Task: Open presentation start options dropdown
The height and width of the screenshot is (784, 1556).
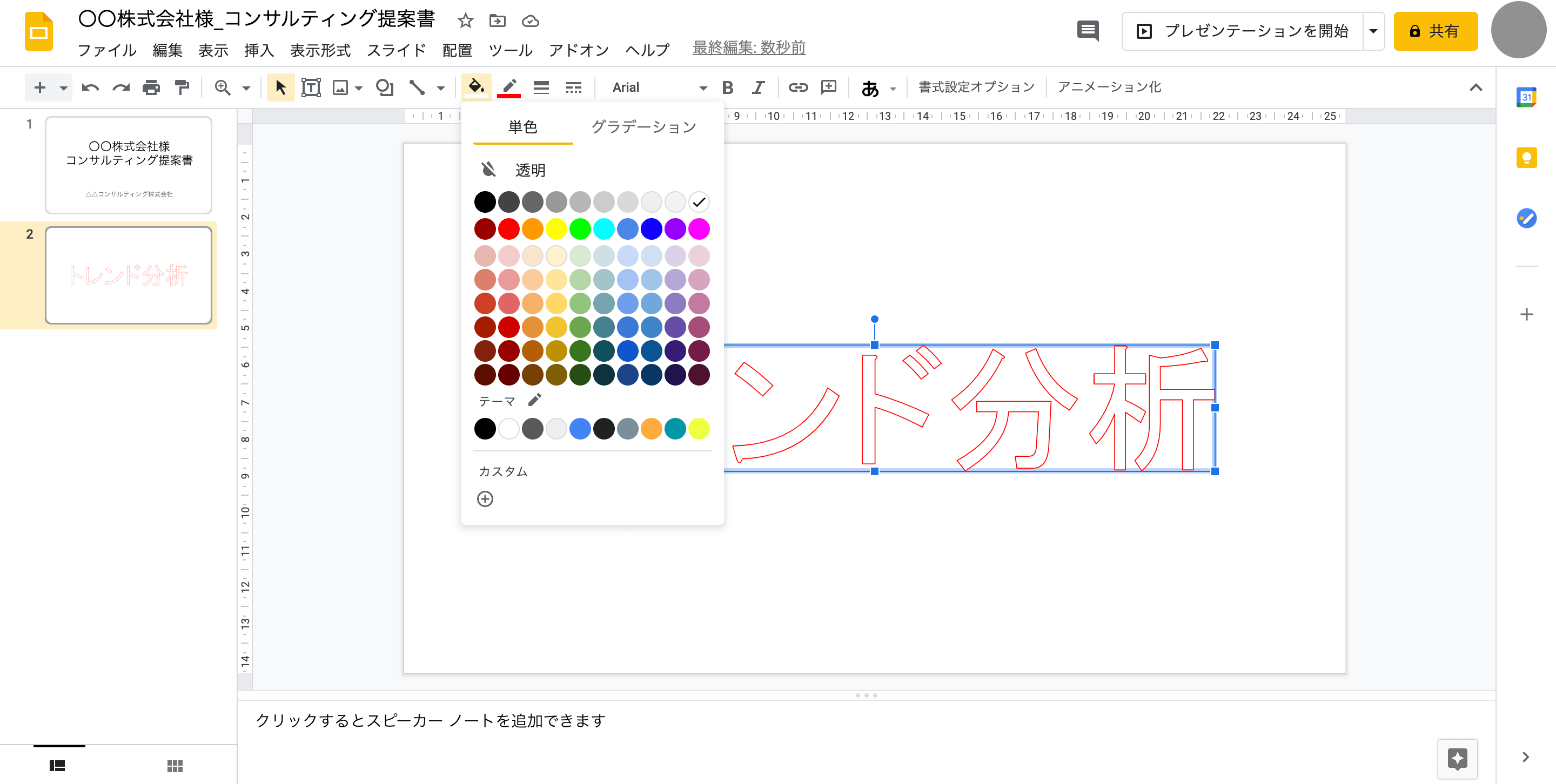Action: click(1373, 31)
